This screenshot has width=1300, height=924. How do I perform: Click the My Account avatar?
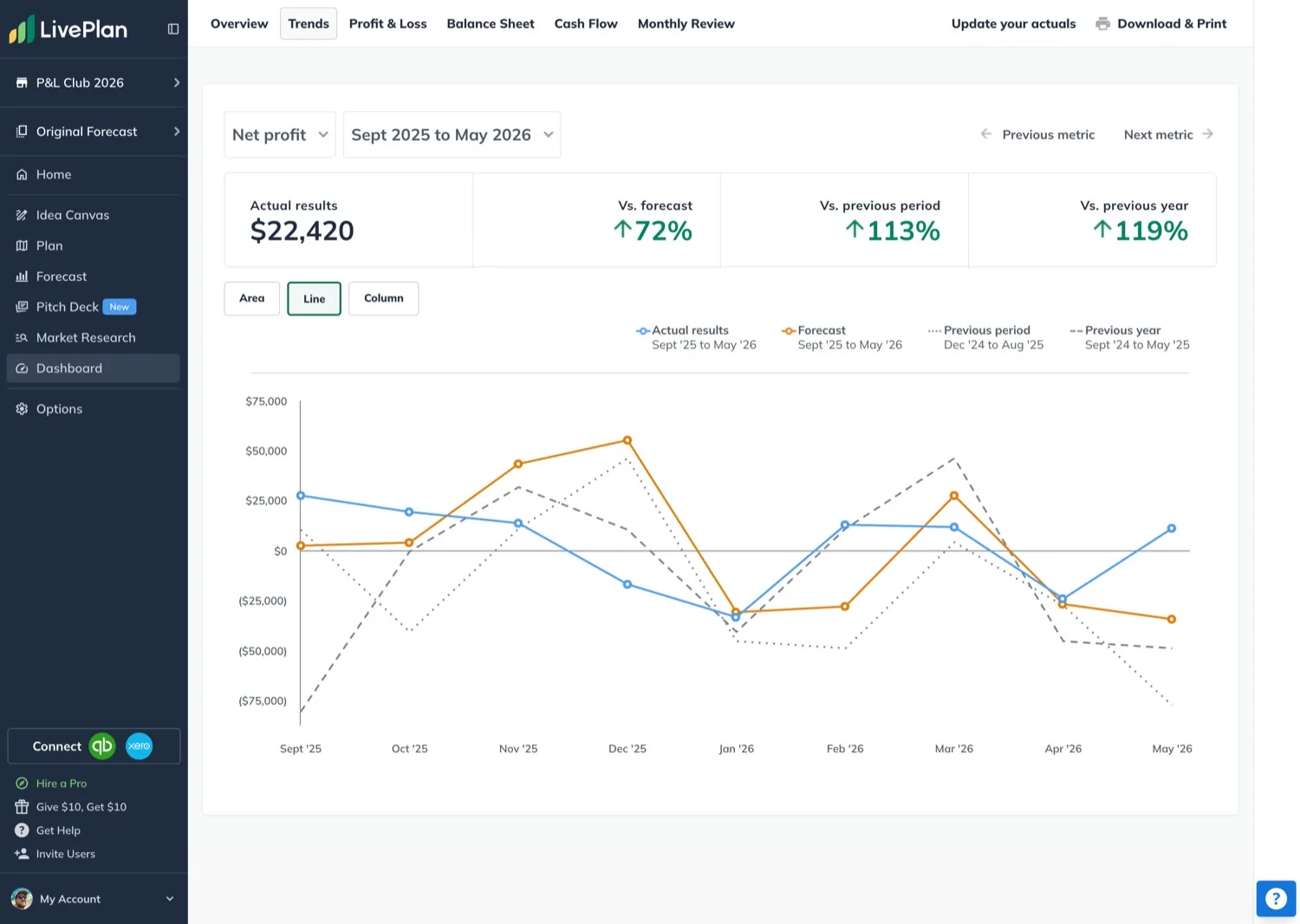tap(22, 899)
